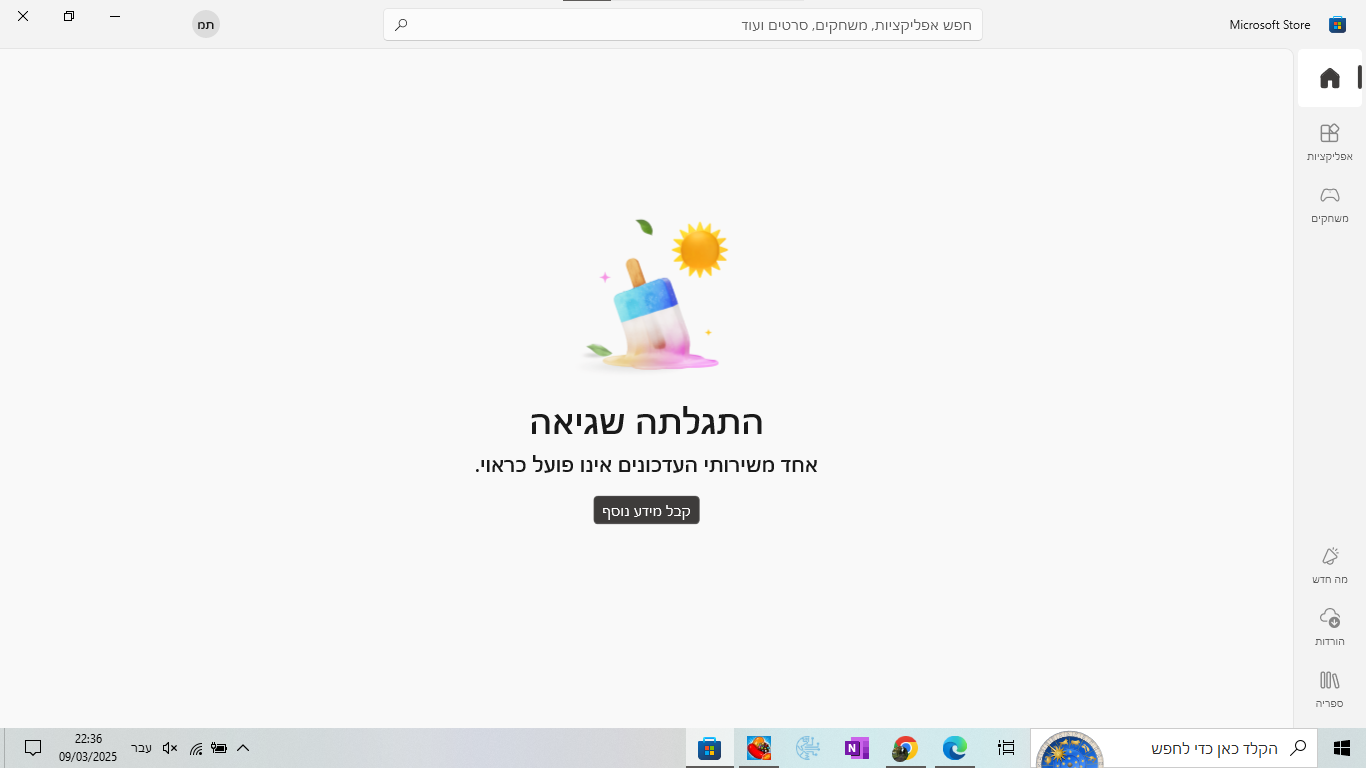1366x768 pixels.
Task: Click the search magnifier icon in Store
Action: click(x=401, y=25)
